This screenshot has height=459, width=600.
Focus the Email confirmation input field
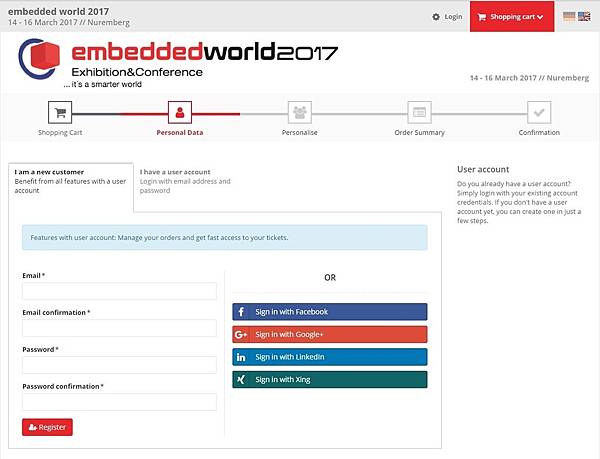[119, 328]
